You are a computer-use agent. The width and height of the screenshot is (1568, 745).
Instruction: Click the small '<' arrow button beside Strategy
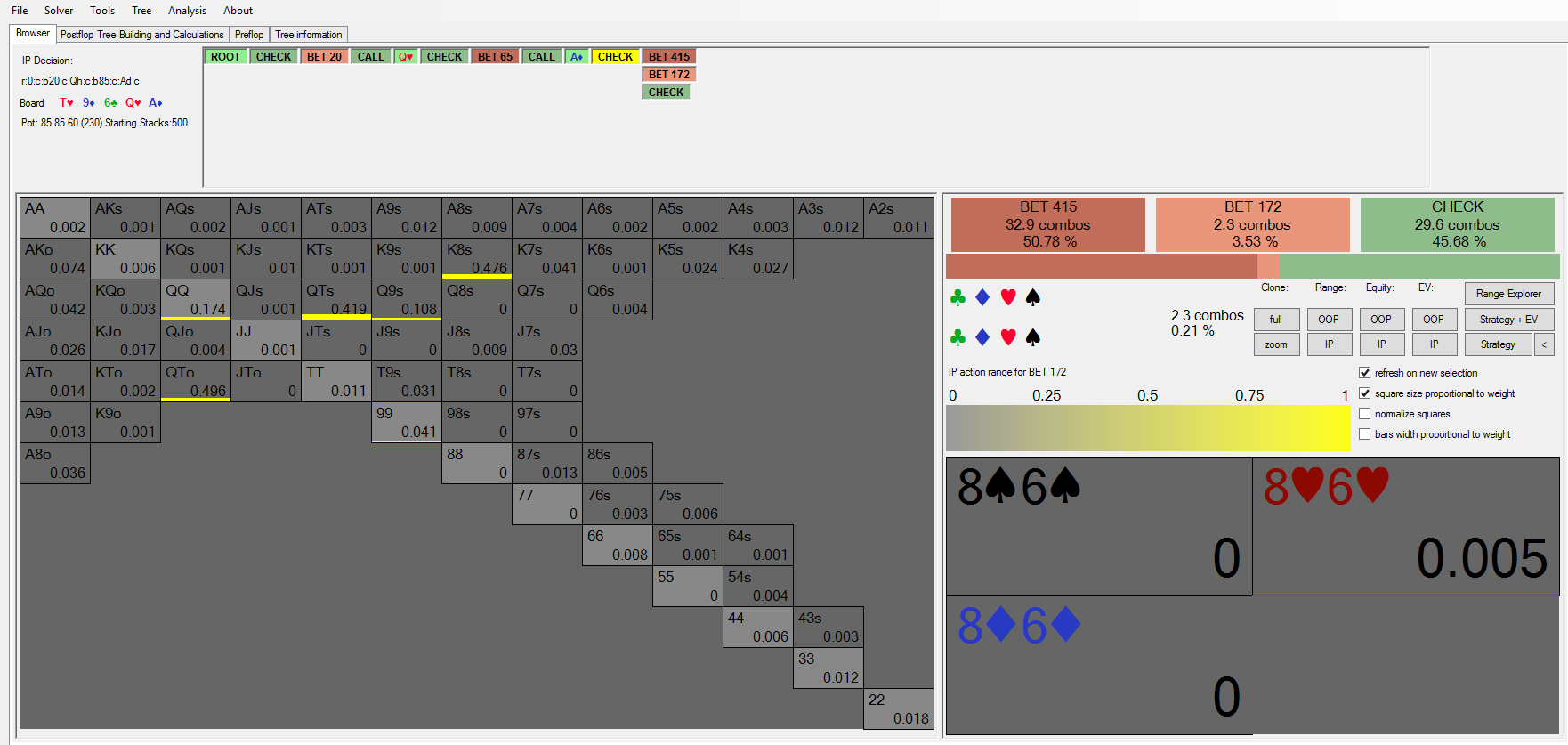[x=1545, y=344]
